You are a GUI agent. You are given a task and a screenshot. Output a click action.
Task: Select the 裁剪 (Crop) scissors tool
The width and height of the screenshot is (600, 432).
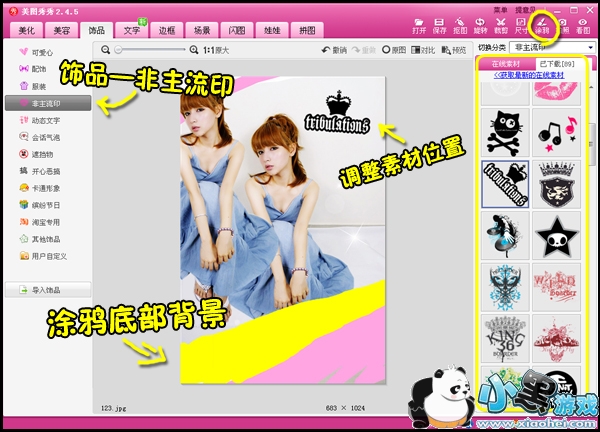[501, 24]
